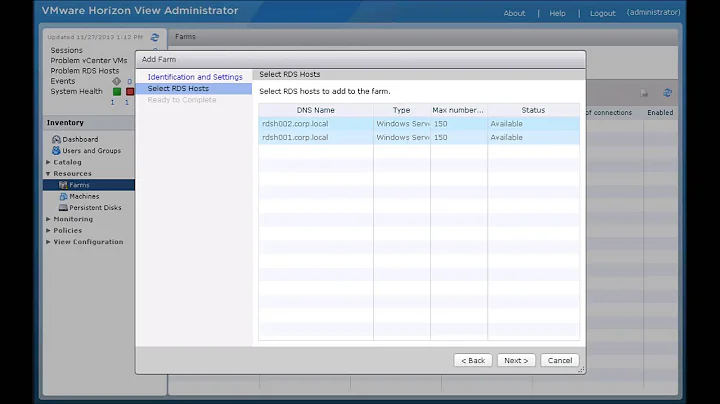Click Available status for rdsh001.corp.local
The height and width of the screenshot is (404, 720).
coord(506,137)
